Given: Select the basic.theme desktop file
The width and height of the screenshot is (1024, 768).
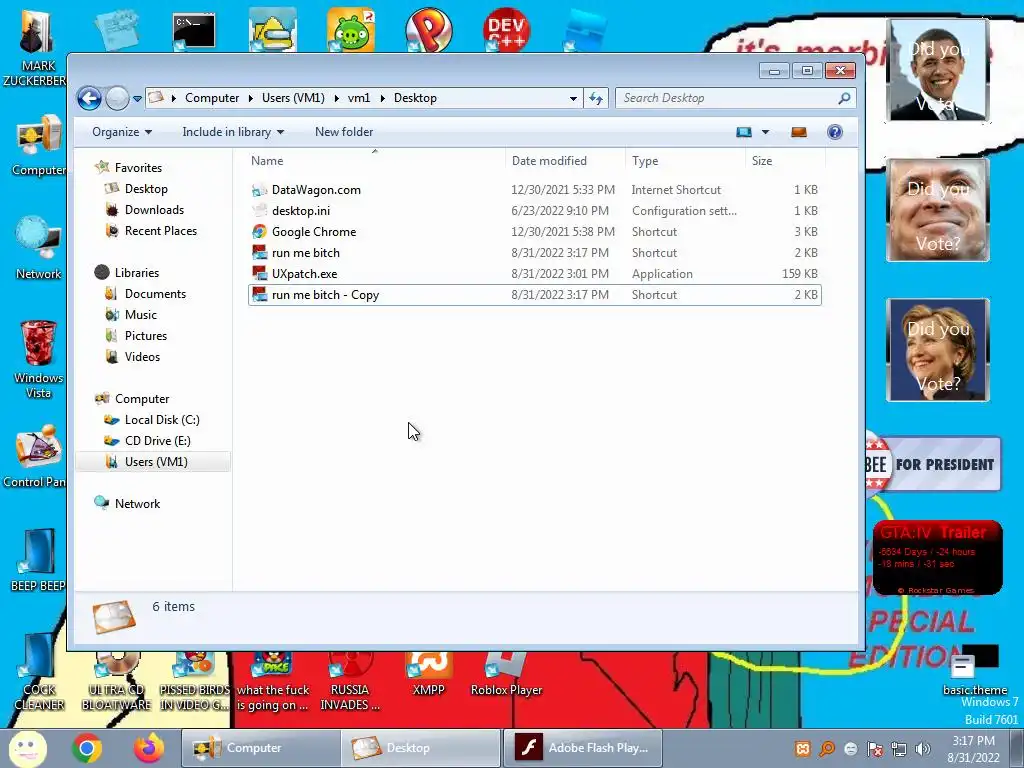Looking at the screenshot, I should 974,671.
